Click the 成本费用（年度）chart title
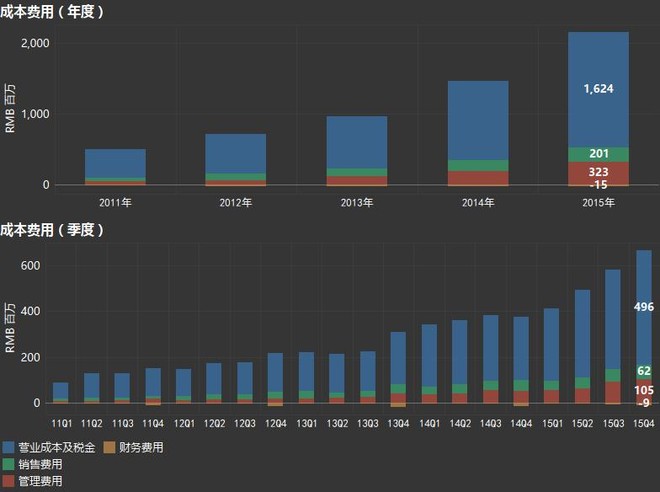This screenshot has width=660, height=492. 52,11
